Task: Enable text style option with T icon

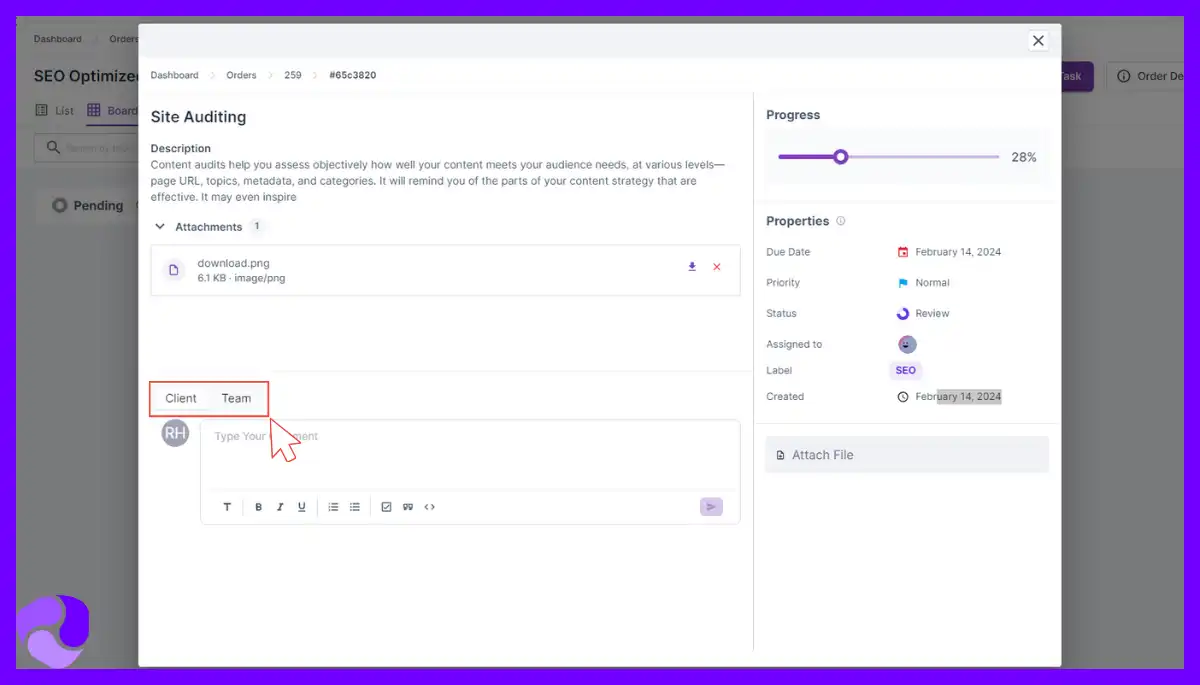Action: pos(227,507)
